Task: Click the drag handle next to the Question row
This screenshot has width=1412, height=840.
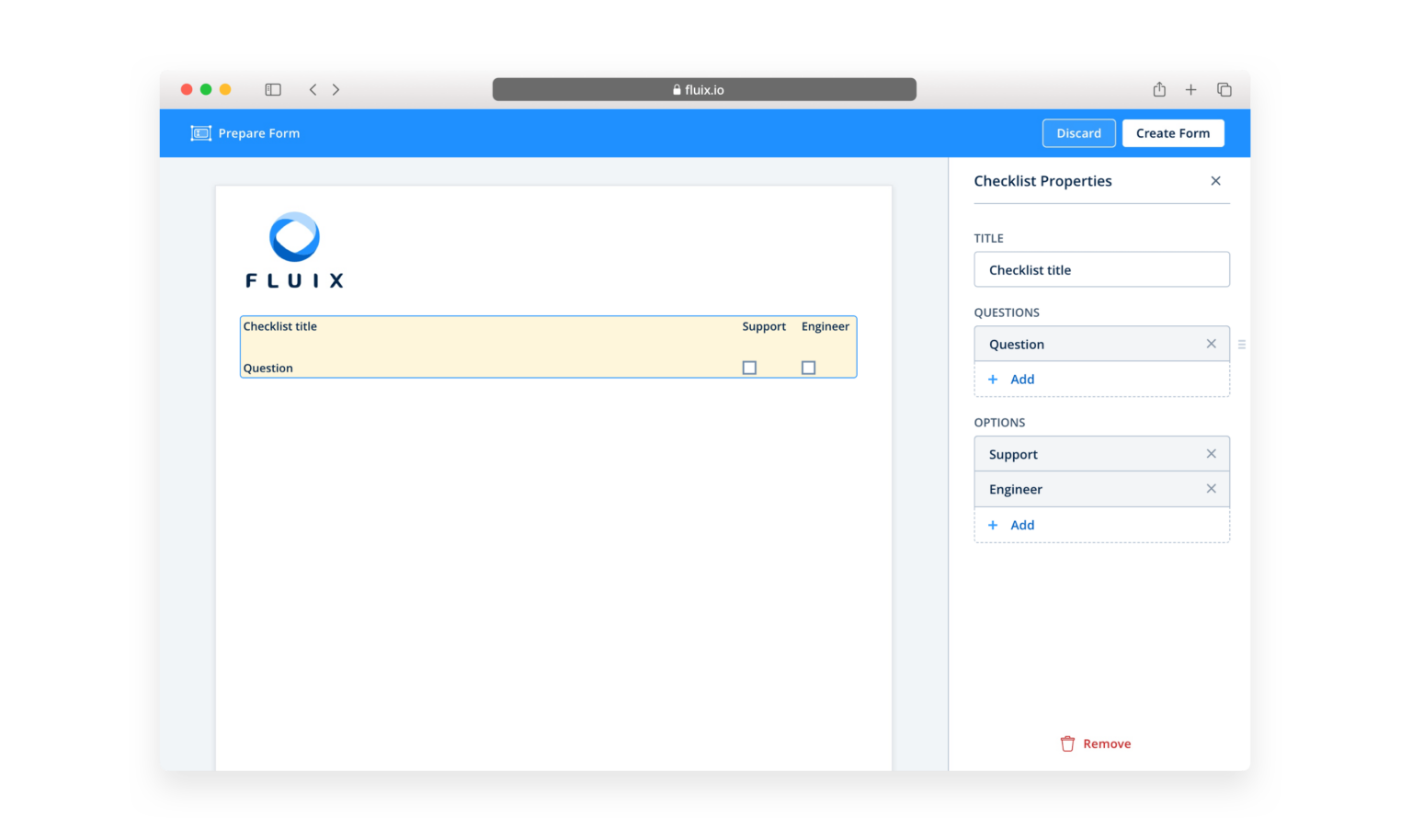Action: (1242, 344)
